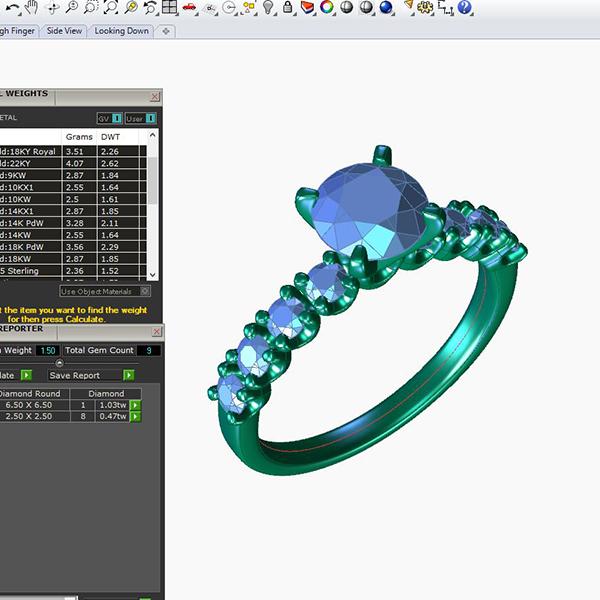Choose the Zoom Dynamic magnifier
The image size is (600, 600).
(x=72, y=7)
